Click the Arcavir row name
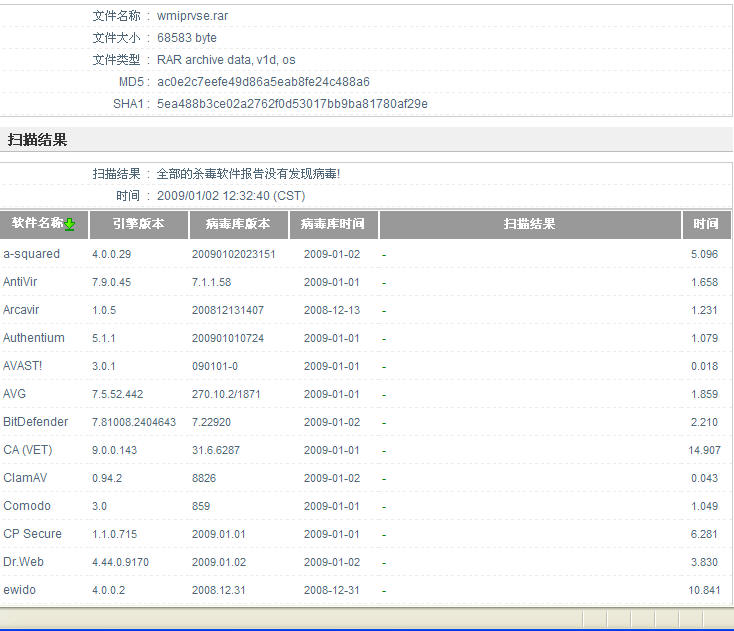Image resolution: width=734 pixels, height=631 pixels. coord(21,310)
